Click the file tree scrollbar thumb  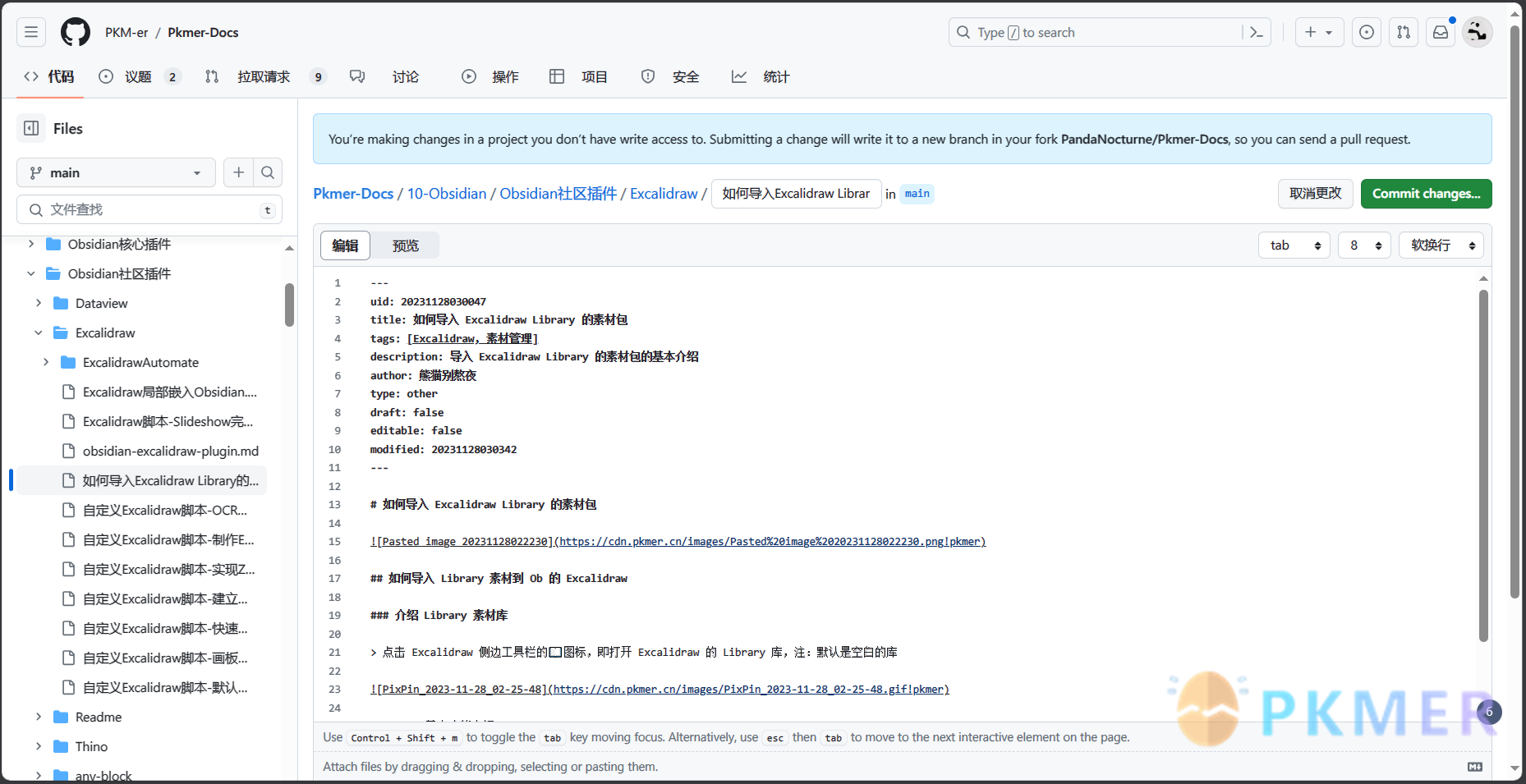tap(289, 305)
